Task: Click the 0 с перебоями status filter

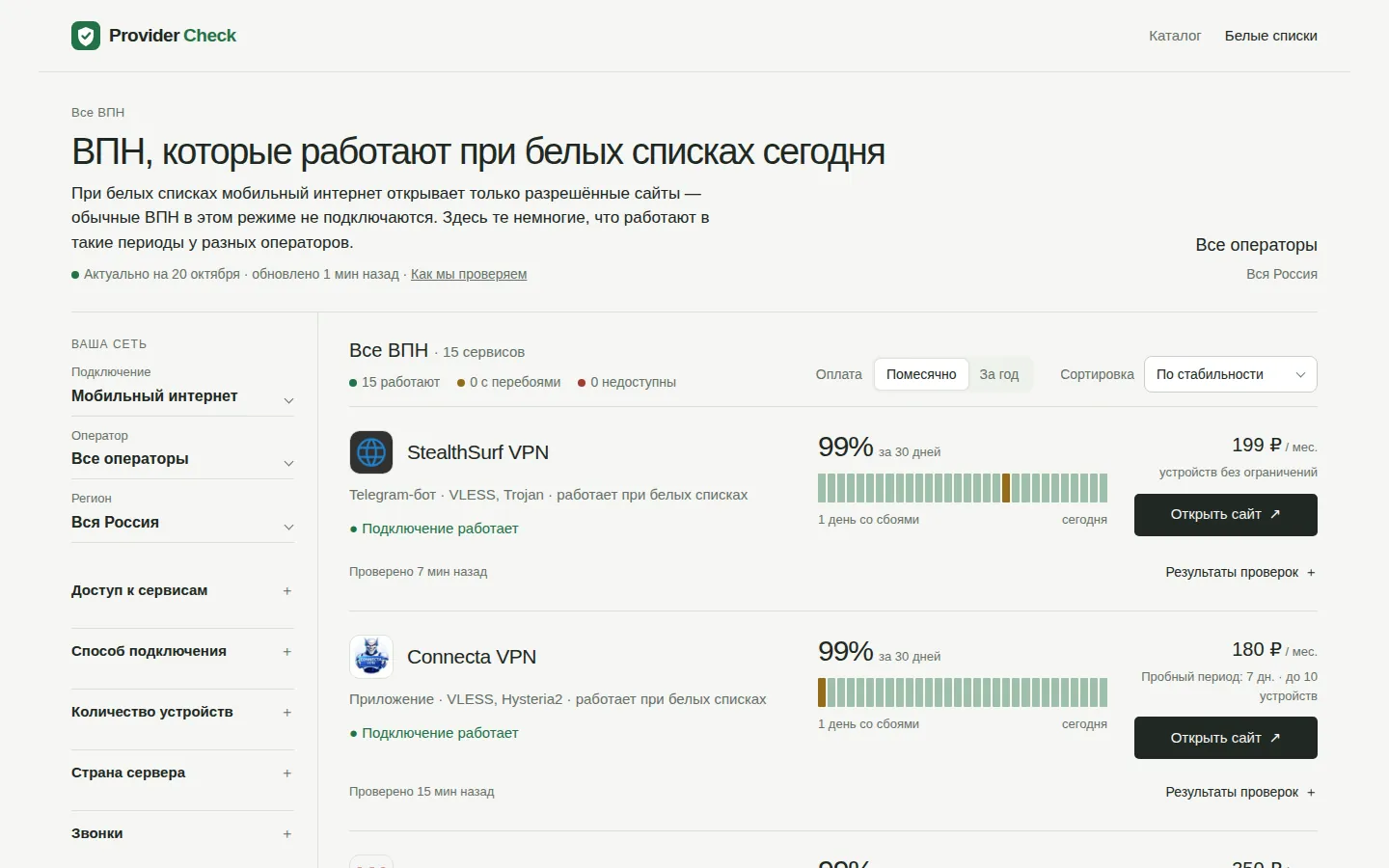Action: click(x=508, y=382)
